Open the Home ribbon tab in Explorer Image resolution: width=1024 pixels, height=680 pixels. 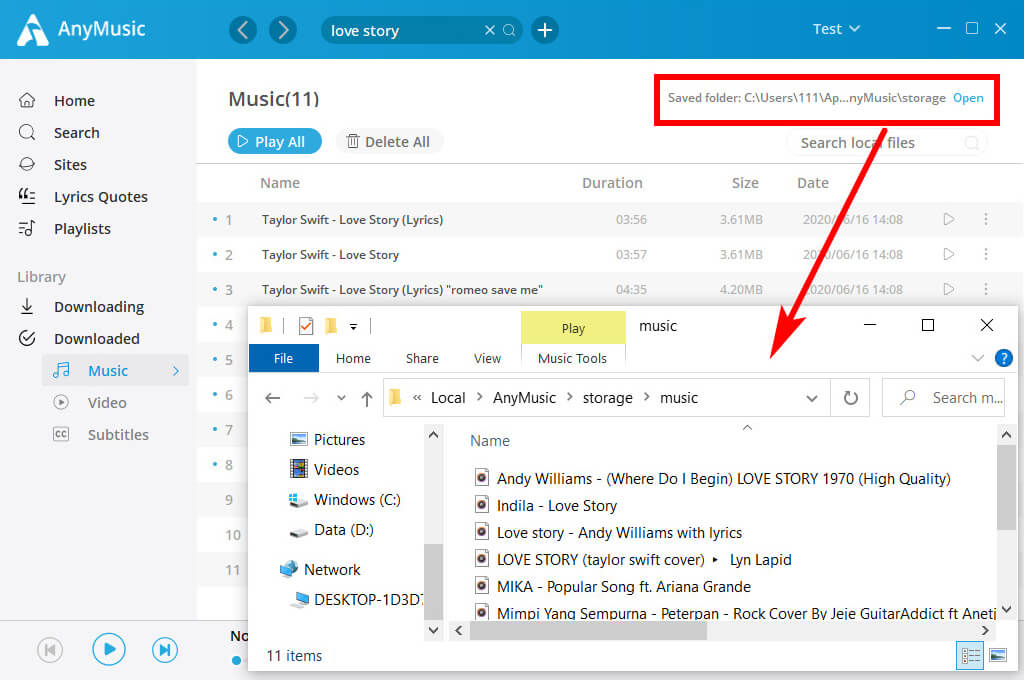pos(353,358)
